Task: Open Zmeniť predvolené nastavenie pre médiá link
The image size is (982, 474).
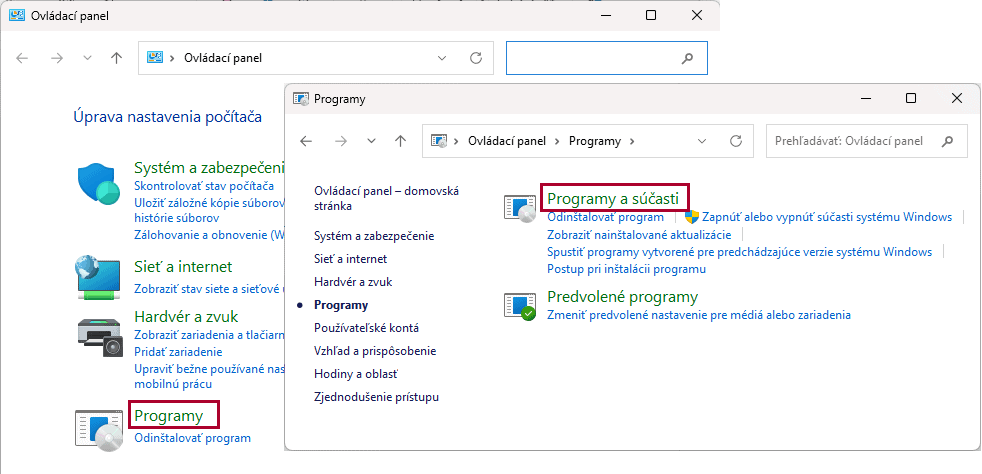Action: coord(698,315)
